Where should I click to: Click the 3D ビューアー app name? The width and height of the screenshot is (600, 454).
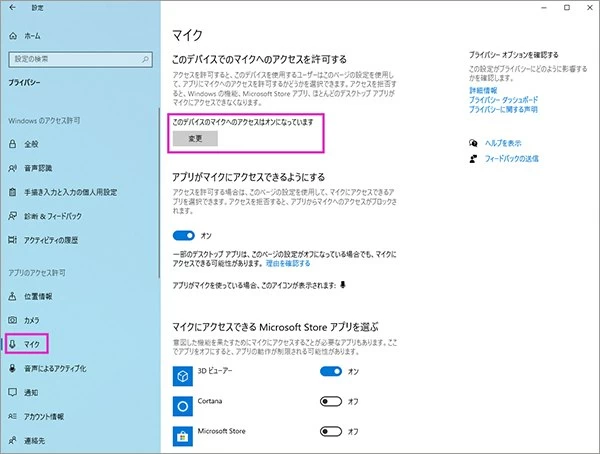coord(215,371)
